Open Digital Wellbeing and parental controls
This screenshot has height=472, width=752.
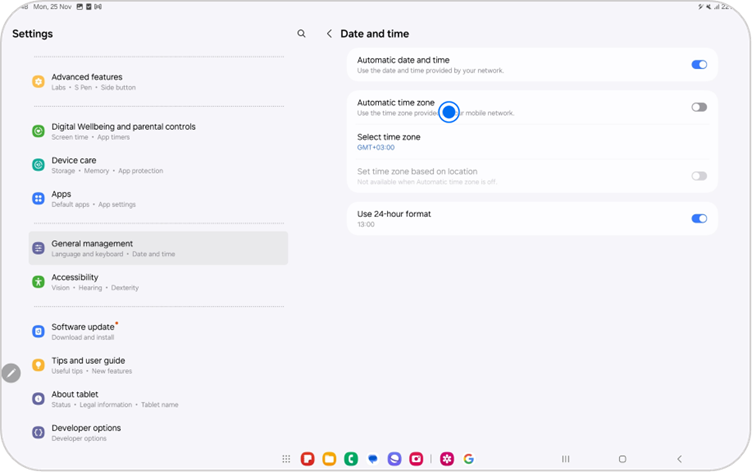[123, 131]
